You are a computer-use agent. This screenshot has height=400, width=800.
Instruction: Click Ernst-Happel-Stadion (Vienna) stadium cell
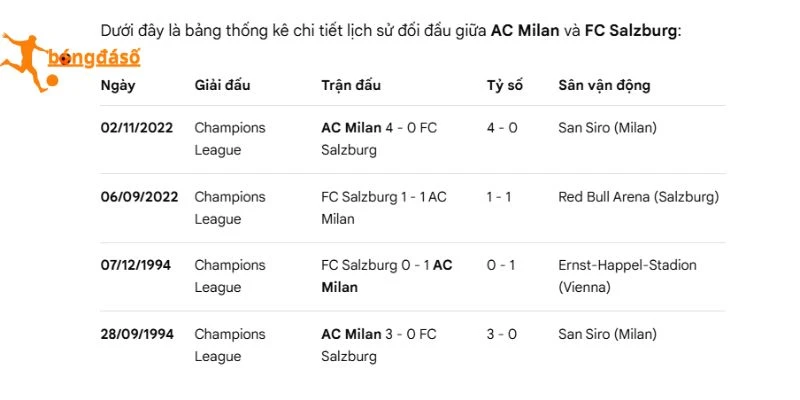[628, 276]
